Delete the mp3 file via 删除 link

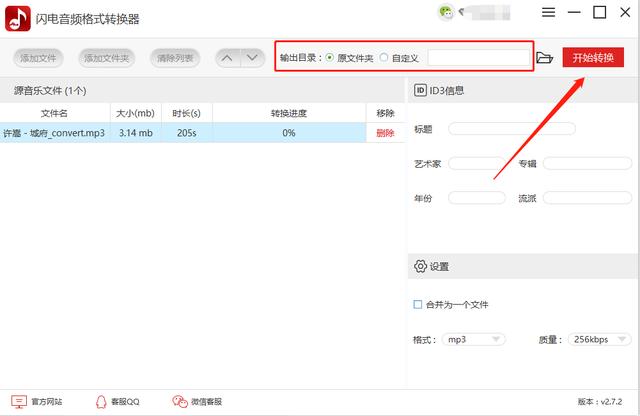[x=385, y=133]
